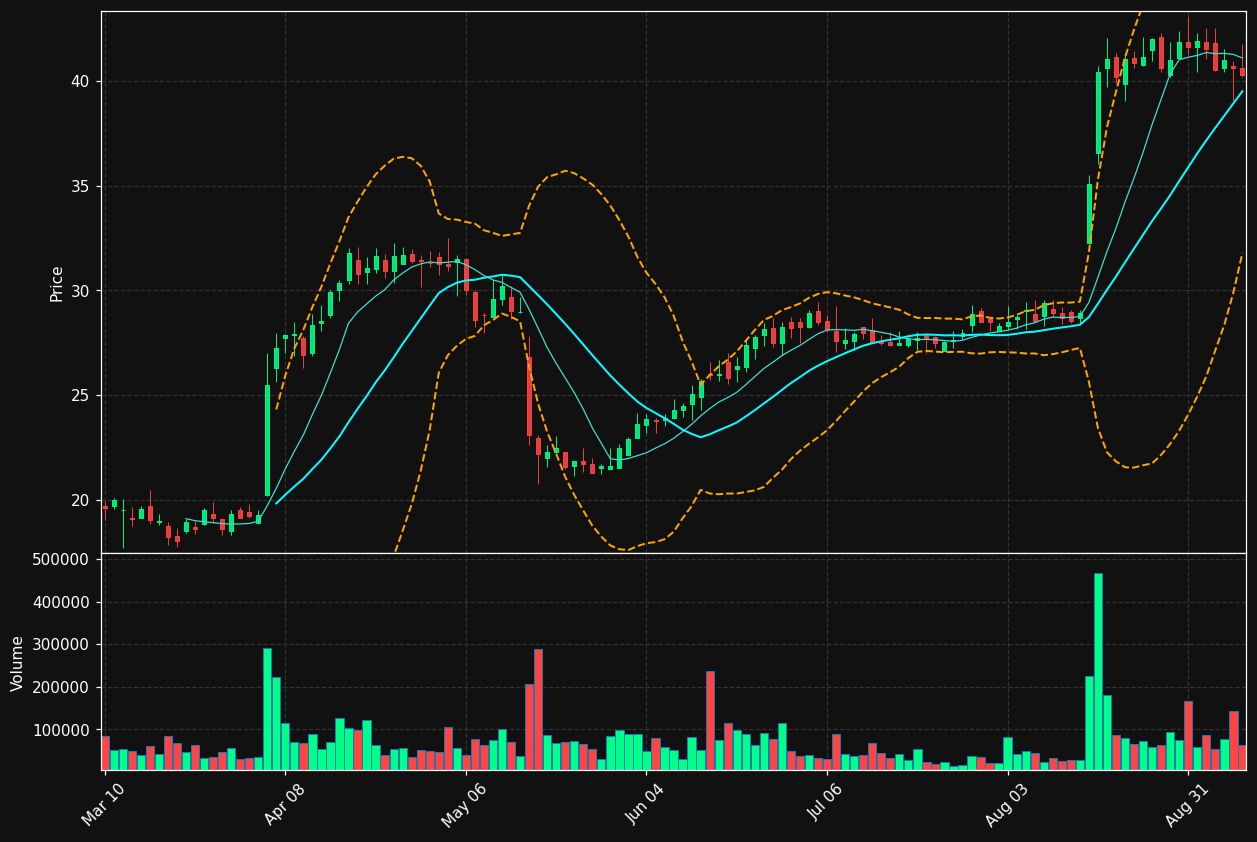Viewport: 1257px width, 842px height.
Task: Click the 'Volume' axis title
Action: point(18,663)
